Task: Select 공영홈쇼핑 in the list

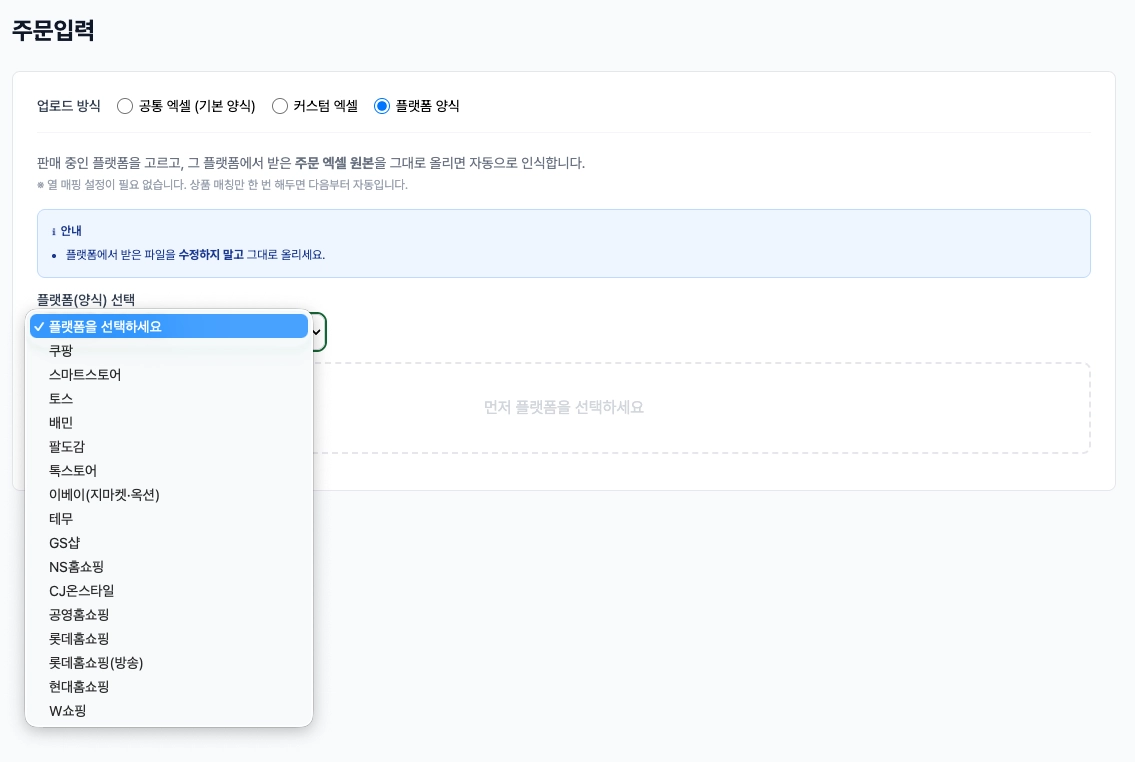Action: click(x=169, y=615)
